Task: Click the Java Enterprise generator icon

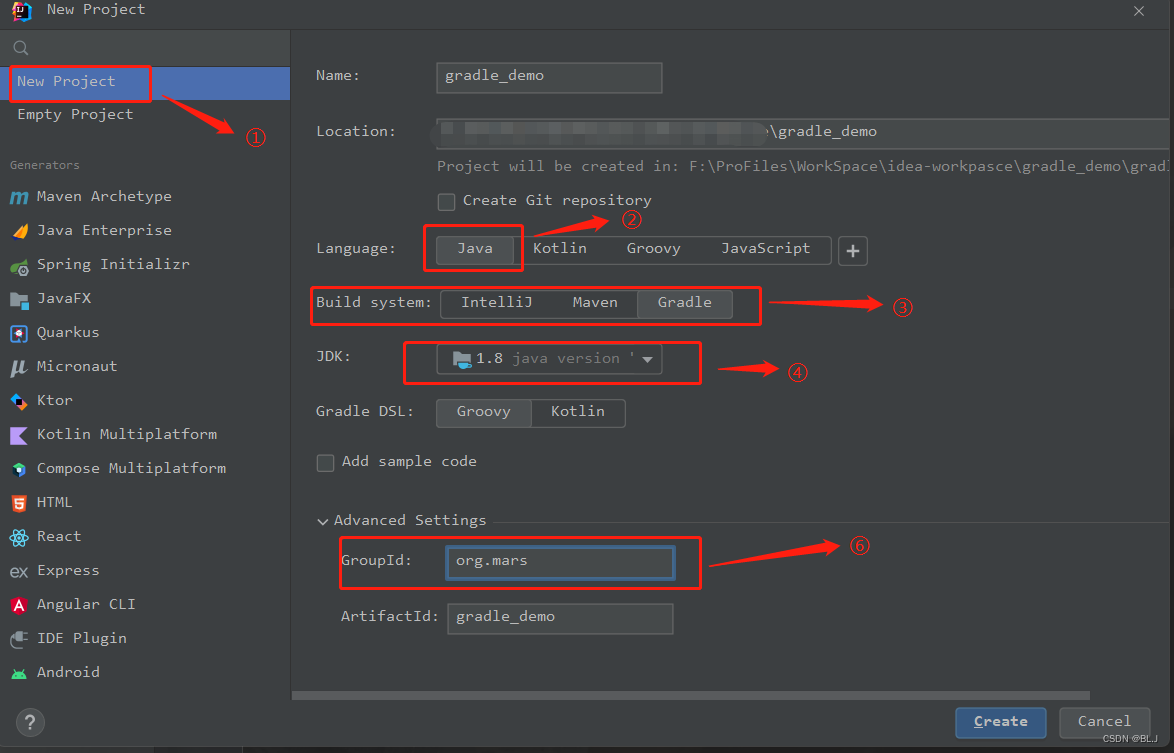Action: (x=19, y=231)
